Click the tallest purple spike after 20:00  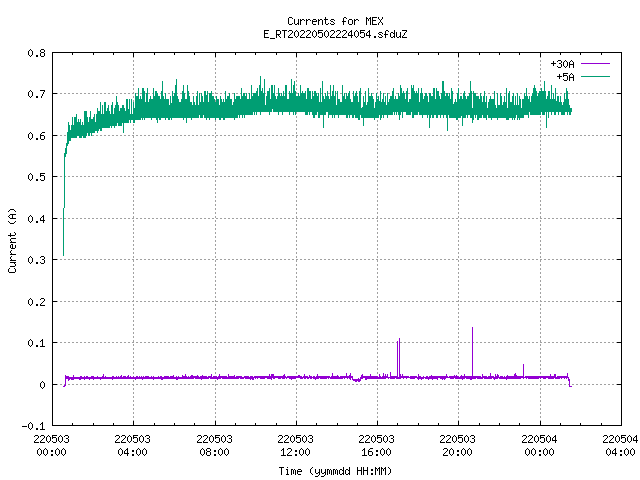[x=473, y=352]
